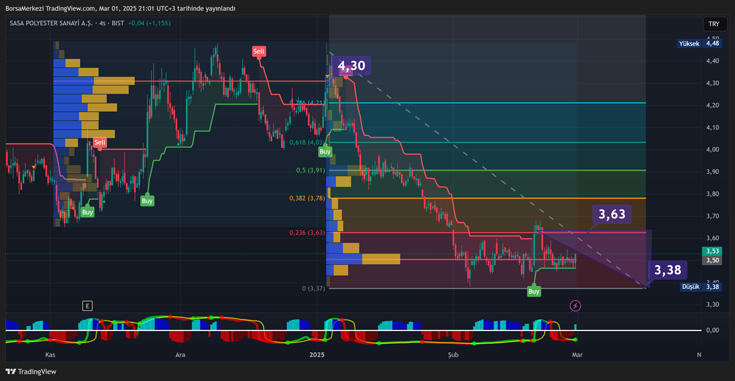
Task: Click the SASA POLYESTER SANAYİ A.Ş. symbol title
Action: click(52, 23)
